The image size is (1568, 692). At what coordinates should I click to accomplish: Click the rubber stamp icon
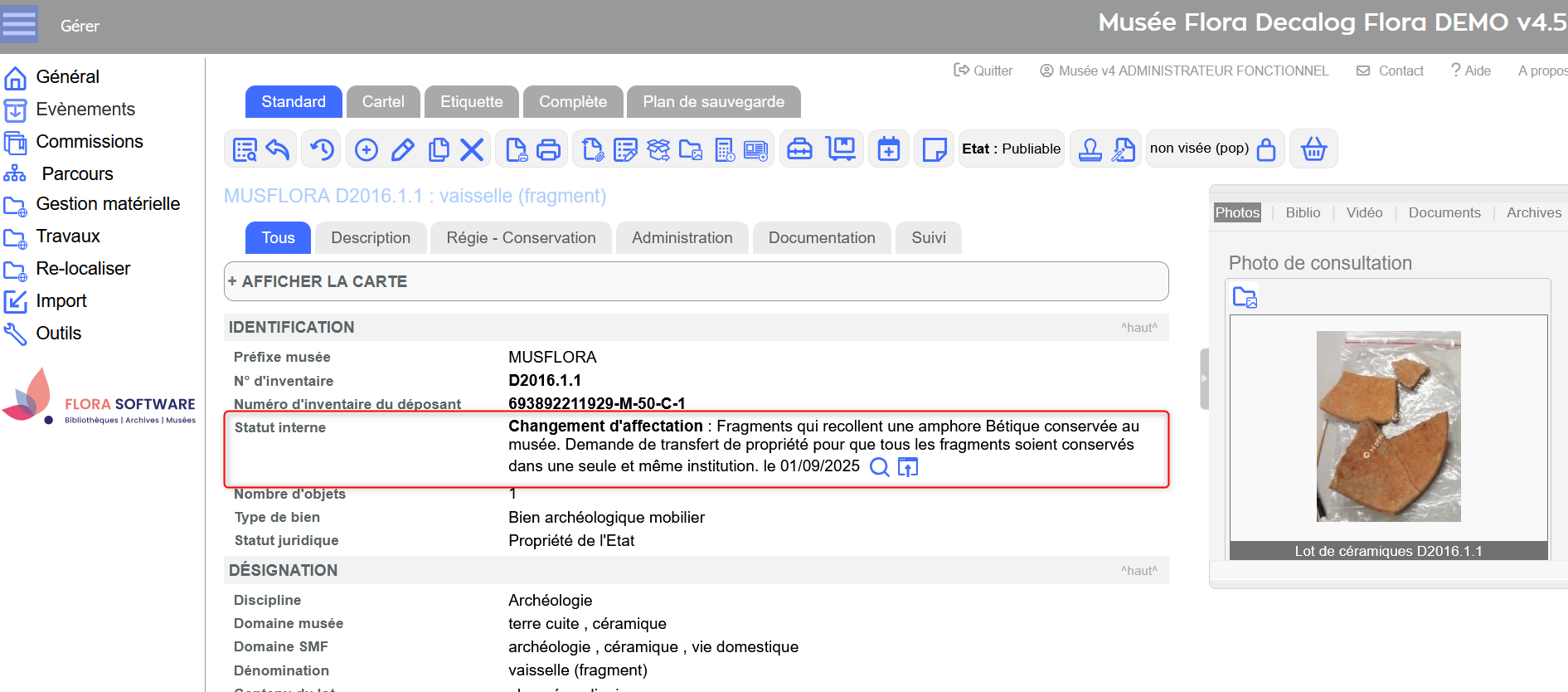(1090, 149)
